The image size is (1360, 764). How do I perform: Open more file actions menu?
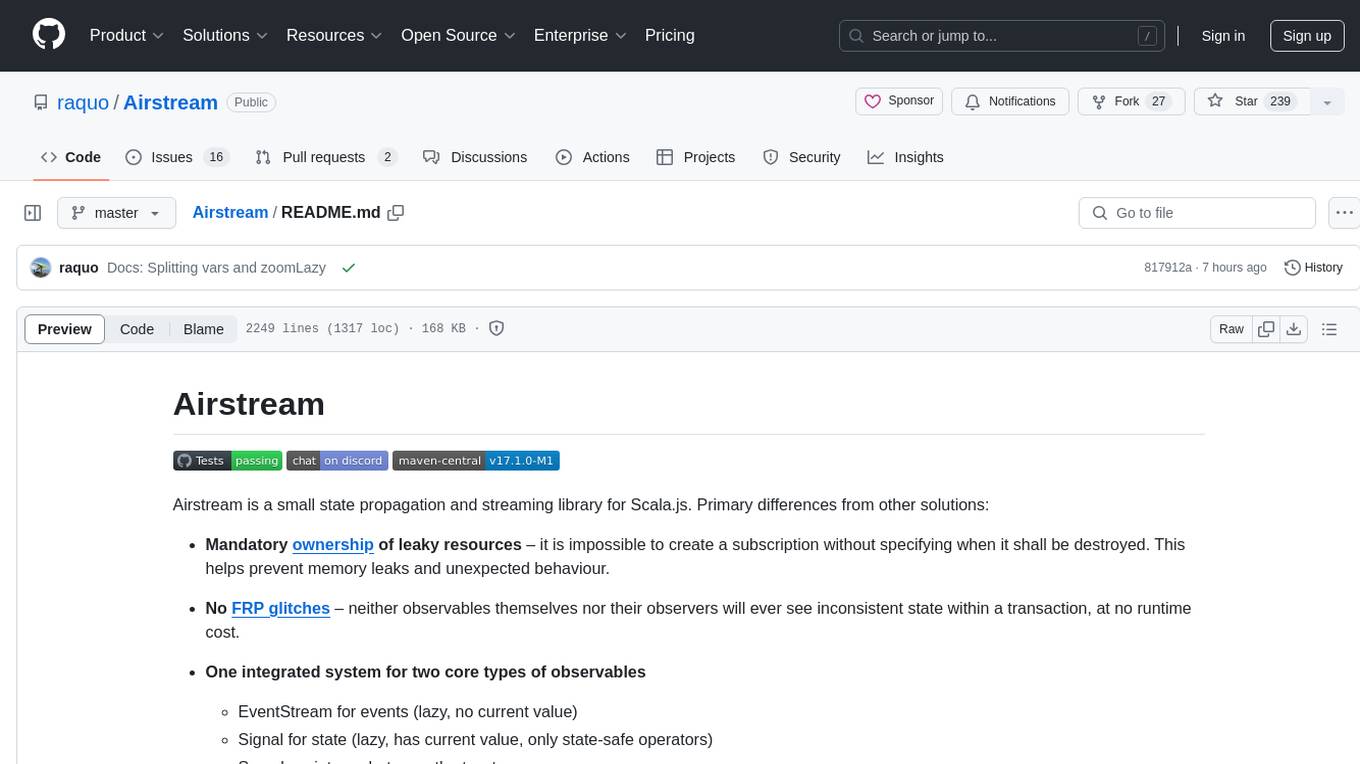pyautogui.click(x=1344, y=213)
